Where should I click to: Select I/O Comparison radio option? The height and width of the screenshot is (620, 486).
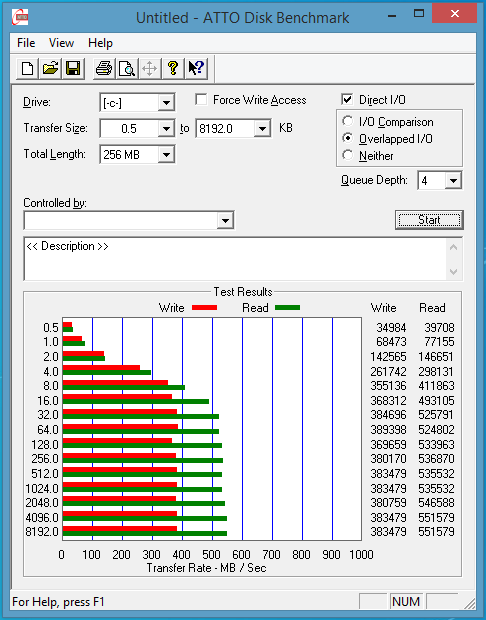348,121
